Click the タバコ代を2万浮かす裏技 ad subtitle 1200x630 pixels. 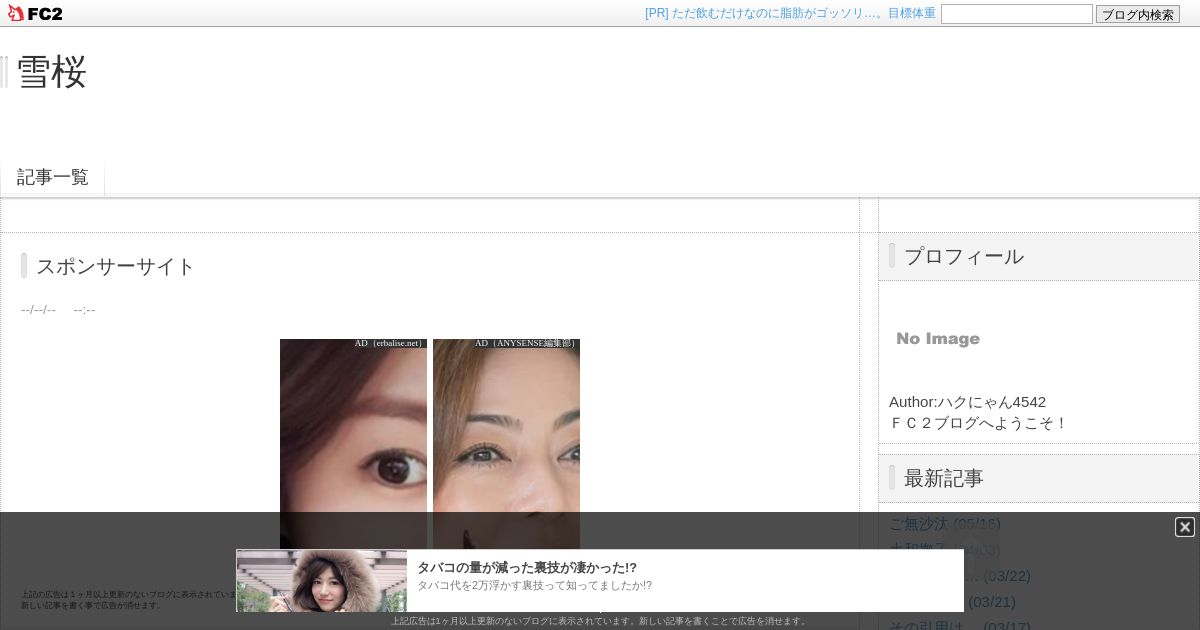tap(534, 585)
